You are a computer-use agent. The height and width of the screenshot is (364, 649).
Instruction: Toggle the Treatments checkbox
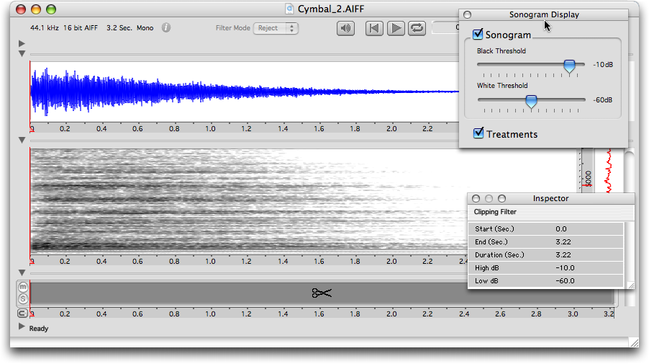pos(478,133)
